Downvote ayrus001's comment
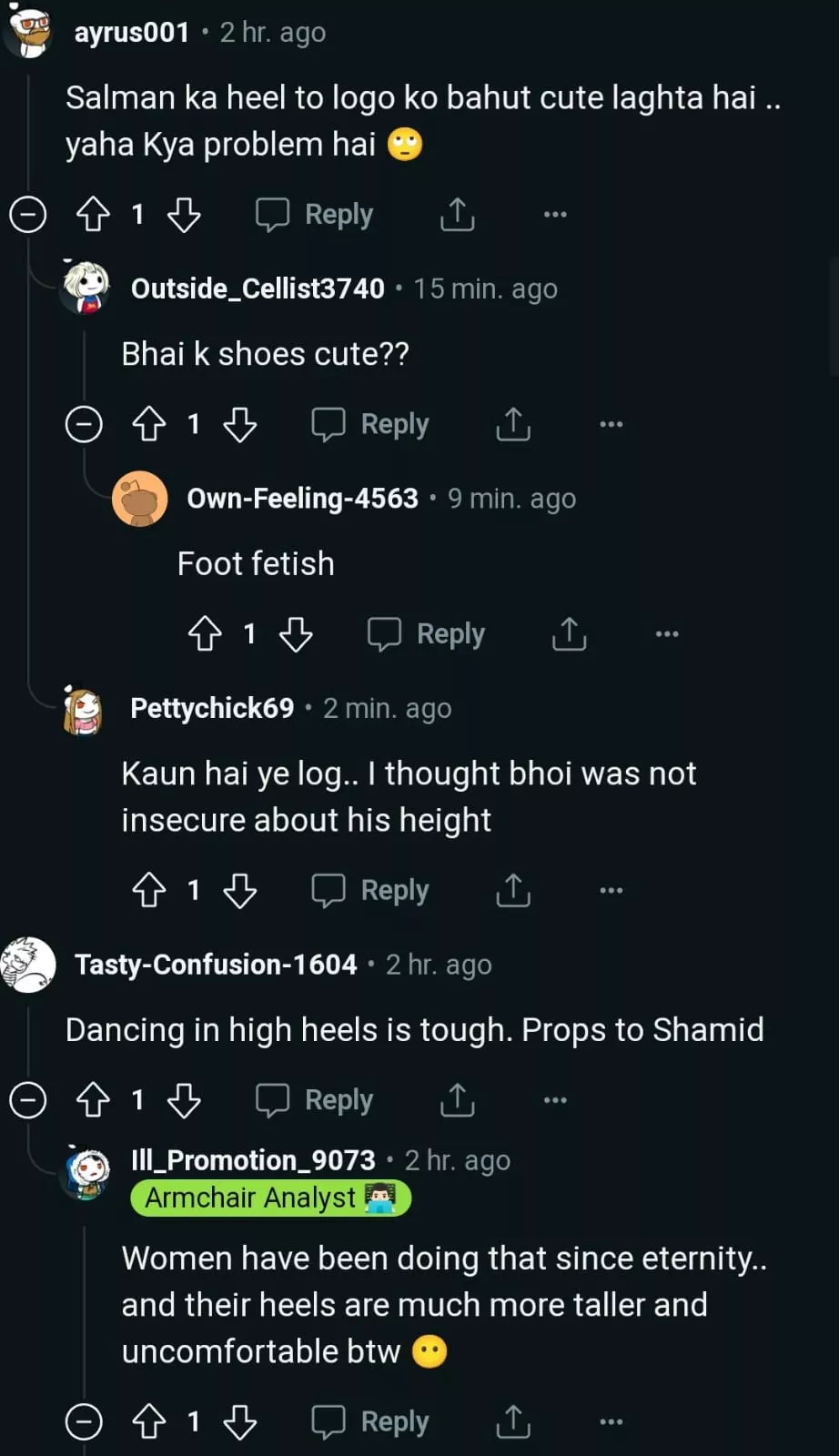Viewport: 839px width, 1456px height. 184,215
